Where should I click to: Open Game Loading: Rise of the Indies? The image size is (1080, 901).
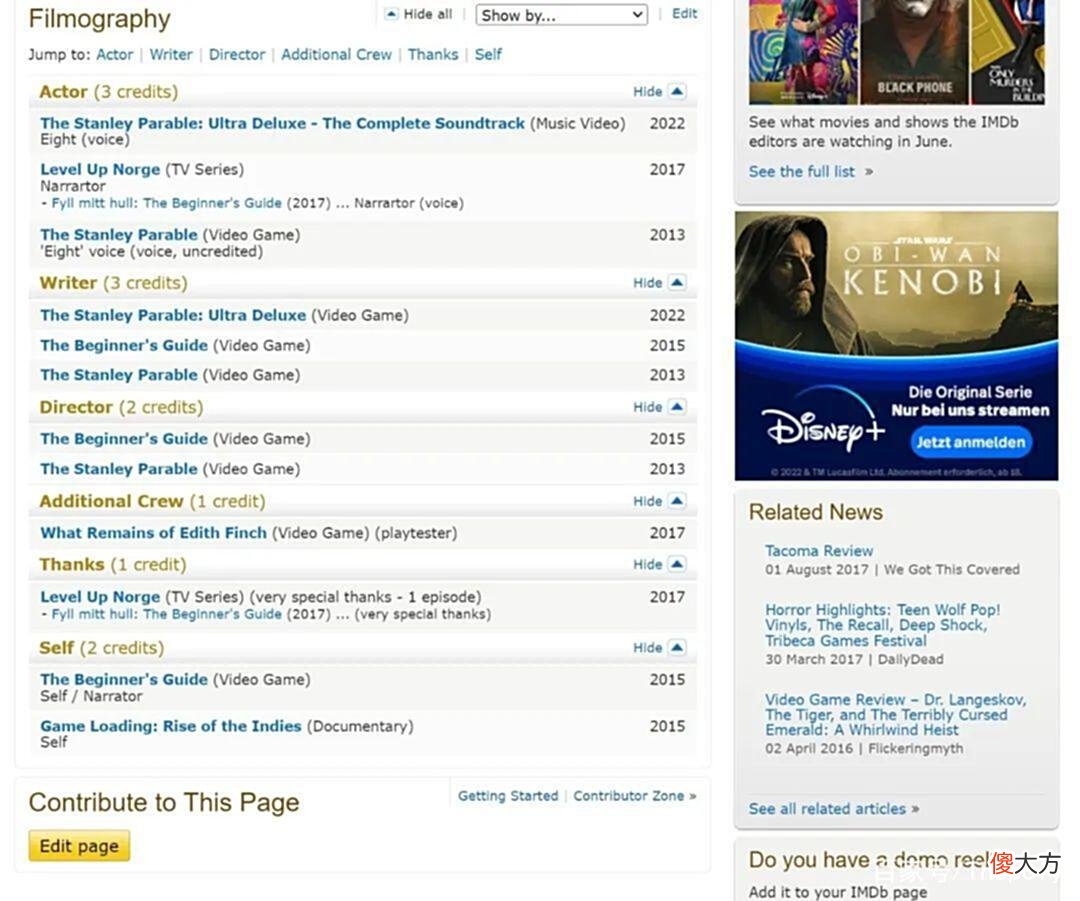(171, 727)
